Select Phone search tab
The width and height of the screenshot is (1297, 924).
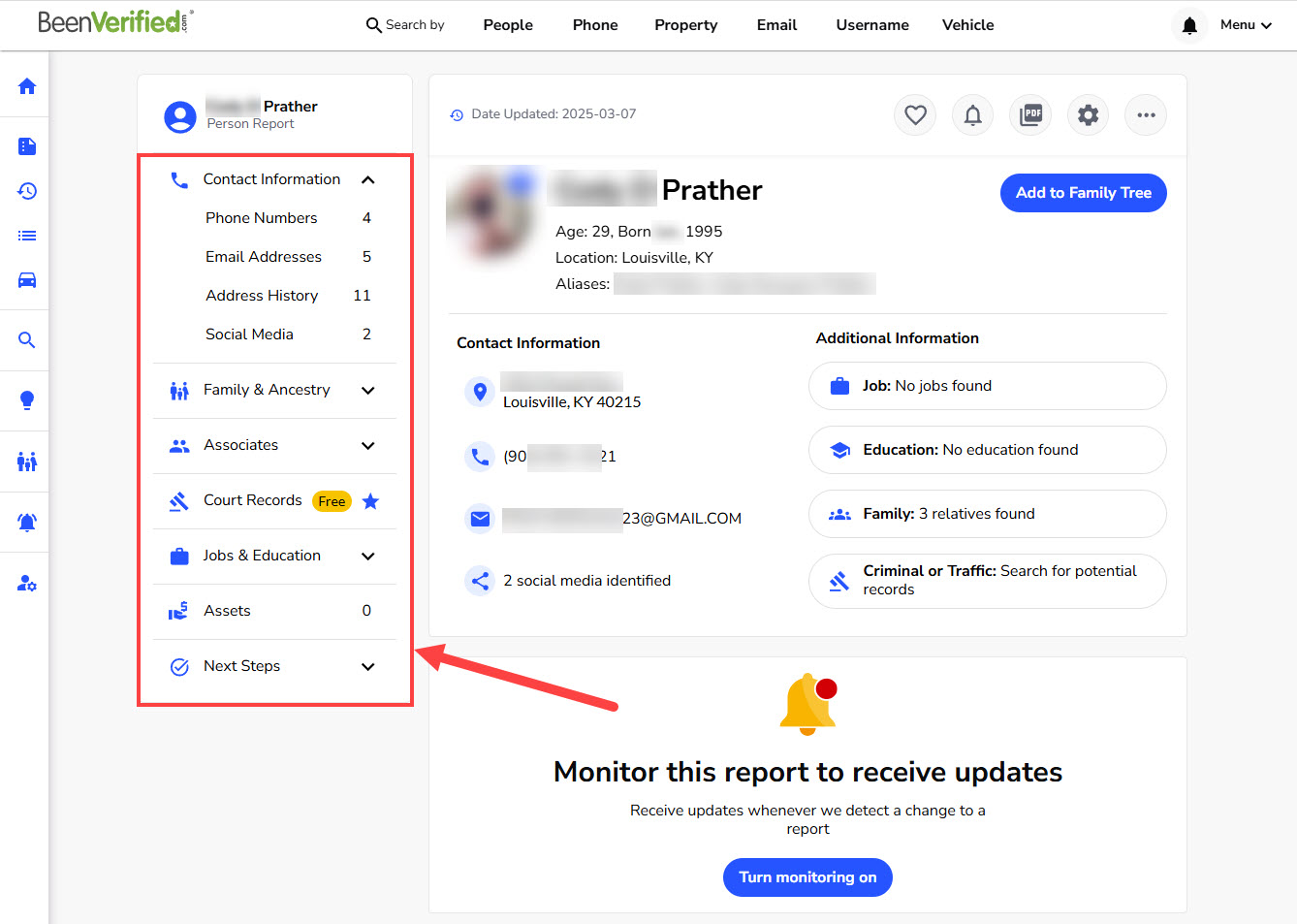point(595,25)
